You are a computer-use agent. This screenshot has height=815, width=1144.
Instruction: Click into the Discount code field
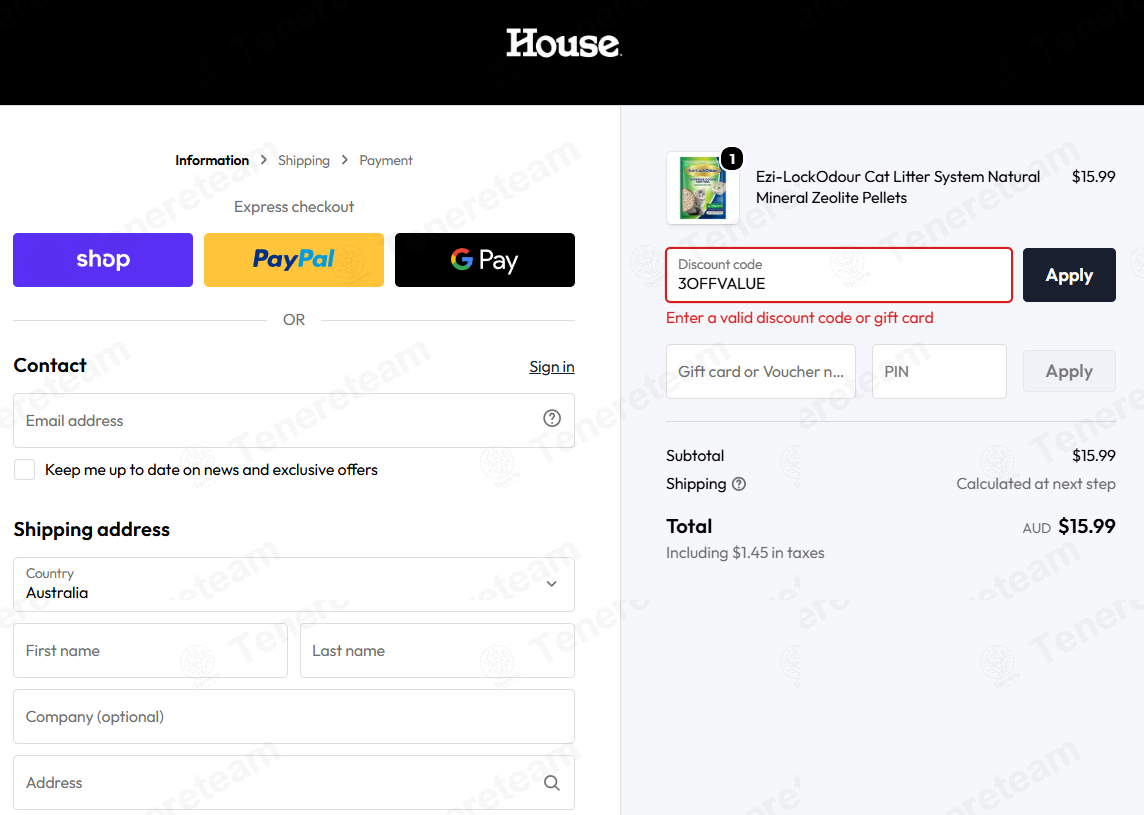pyautogui.click(x=839, y=275)
